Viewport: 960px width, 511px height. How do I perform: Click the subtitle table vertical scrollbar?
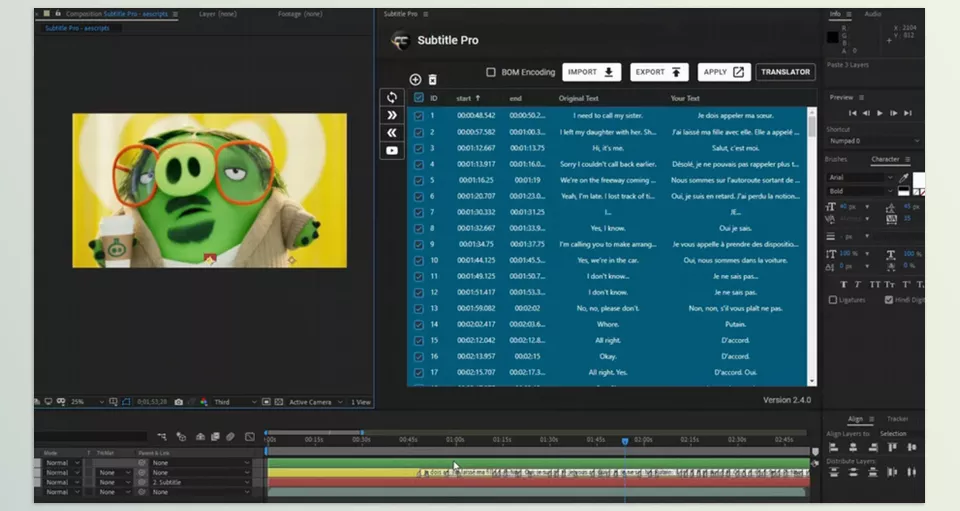coord(812,247)
